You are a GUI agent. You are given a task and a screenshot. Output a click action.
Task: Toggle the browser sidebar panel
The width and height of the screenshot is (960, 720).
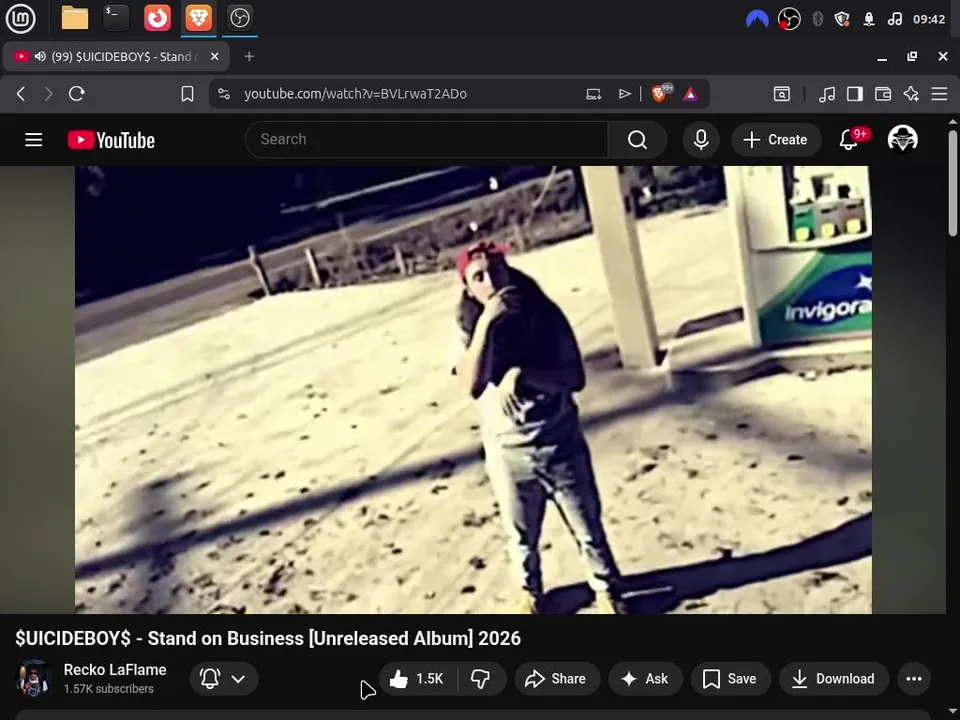[x=855, y=94]
